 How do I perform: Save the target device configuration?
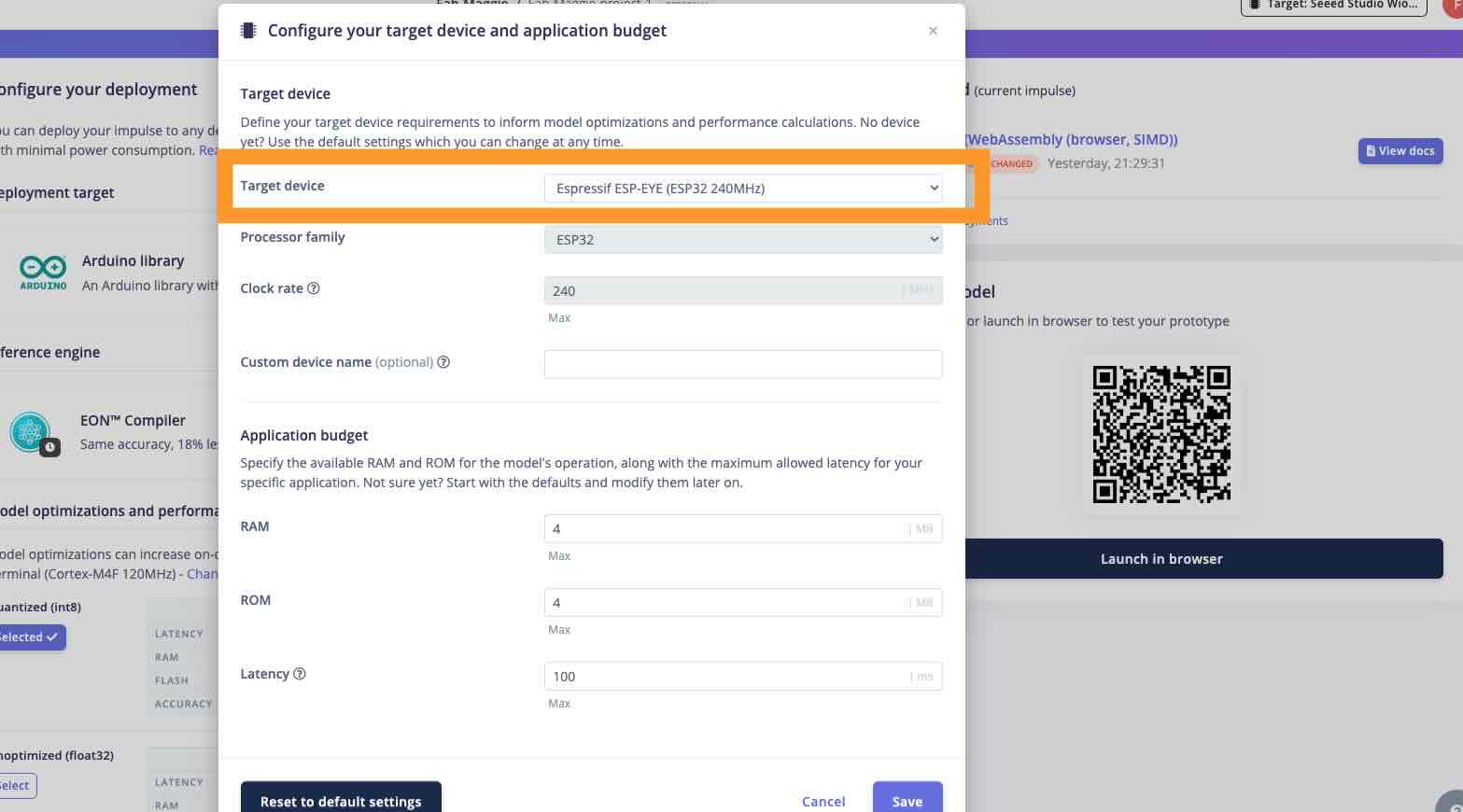[x=907, y=799]
